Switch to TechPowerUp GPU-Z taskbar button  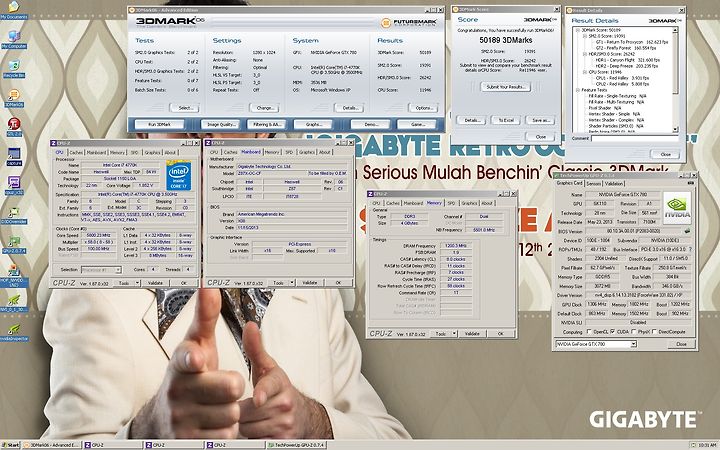pyautogui.click(x=296, y=445)
